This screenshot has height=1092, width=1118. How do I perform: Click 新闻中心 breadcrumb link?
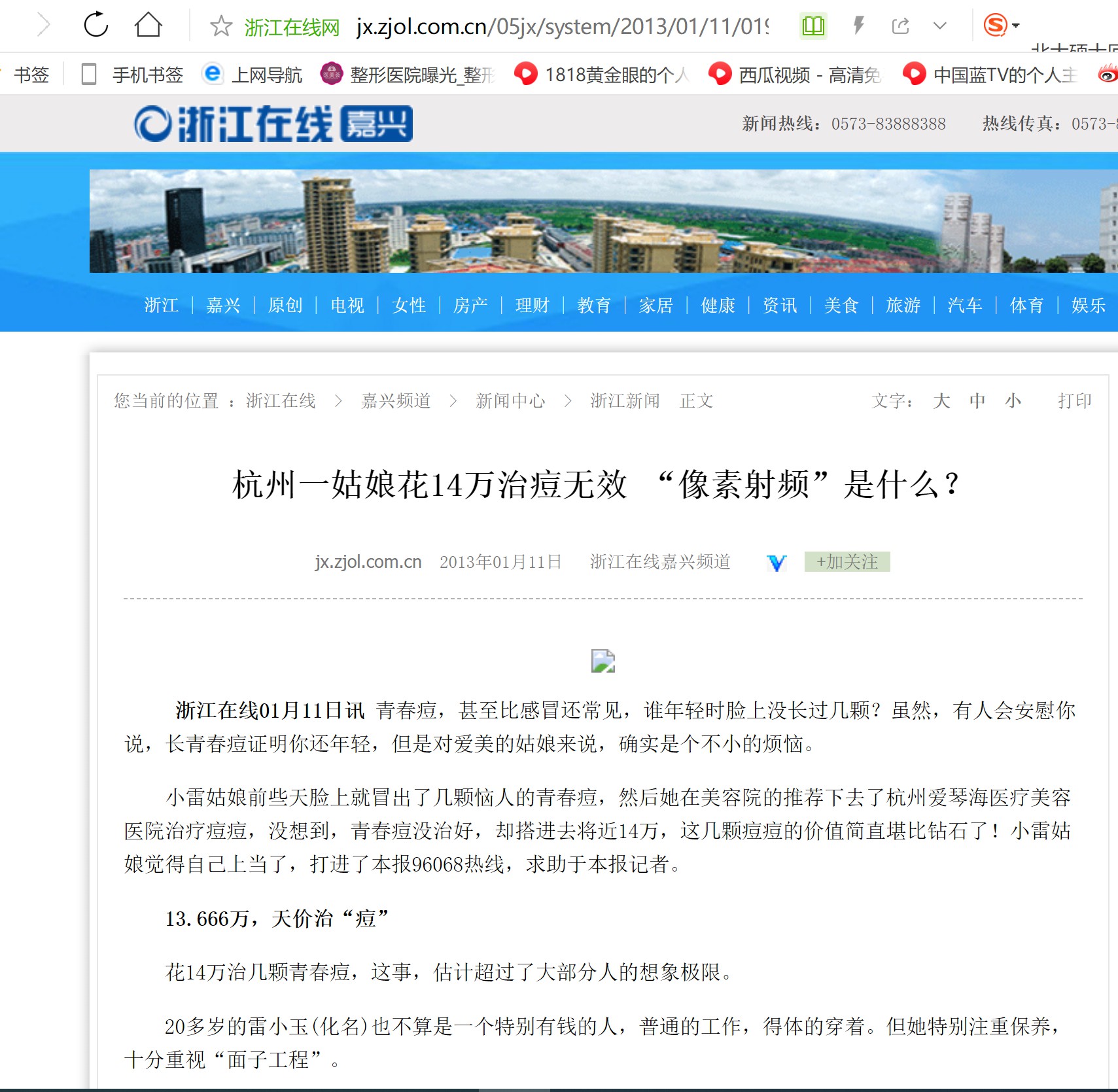511,400
